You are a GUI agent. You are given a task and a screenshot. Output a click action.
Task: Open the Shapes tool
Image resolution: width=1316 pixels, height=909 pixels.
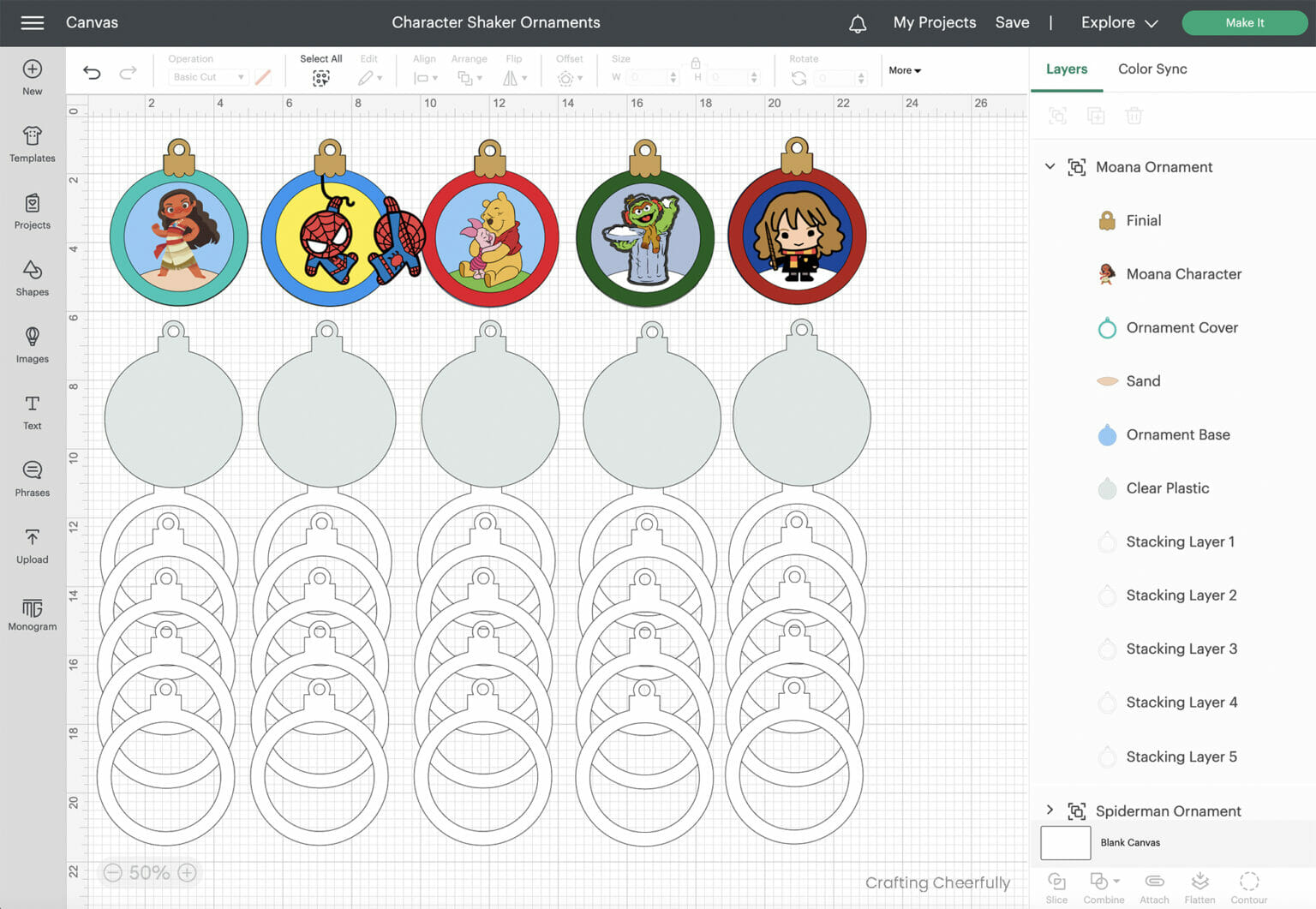point(33,278)
